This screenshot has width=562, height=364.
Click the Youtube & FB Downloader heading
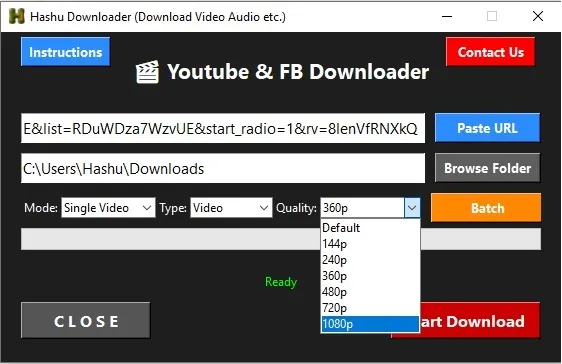tap(298, 72)
